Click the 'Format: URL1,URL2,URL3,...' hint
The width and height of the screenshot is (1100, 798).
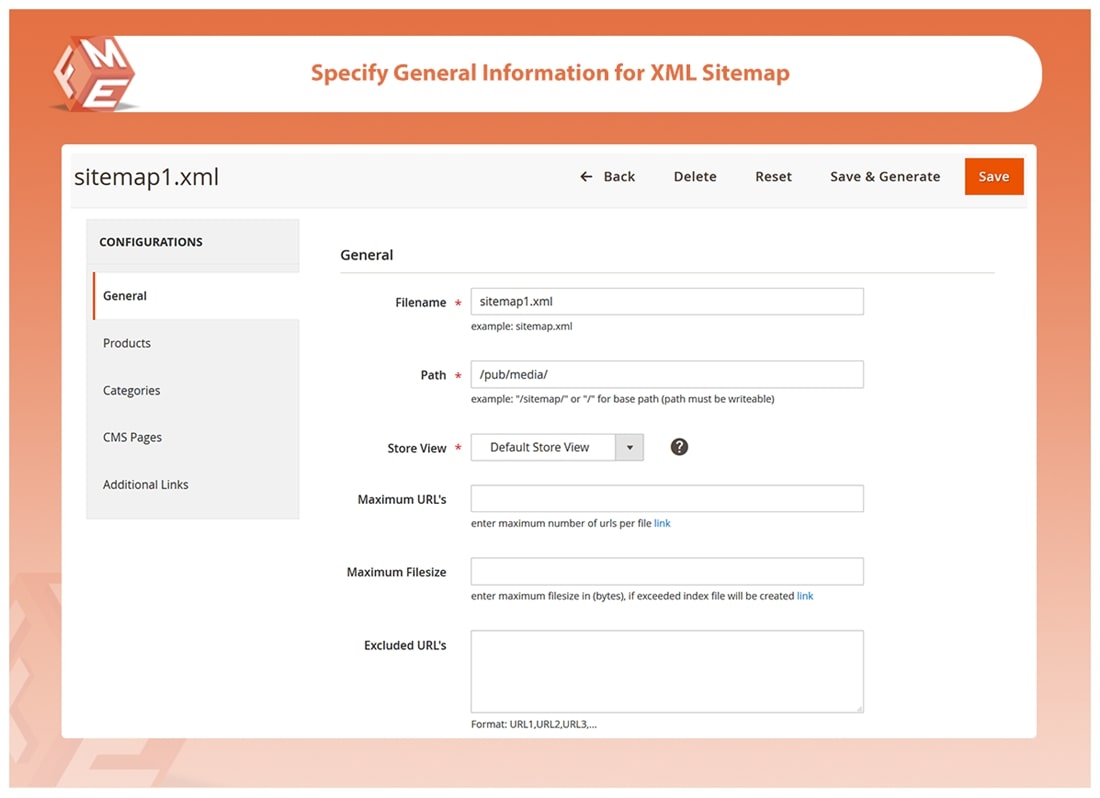534,724
